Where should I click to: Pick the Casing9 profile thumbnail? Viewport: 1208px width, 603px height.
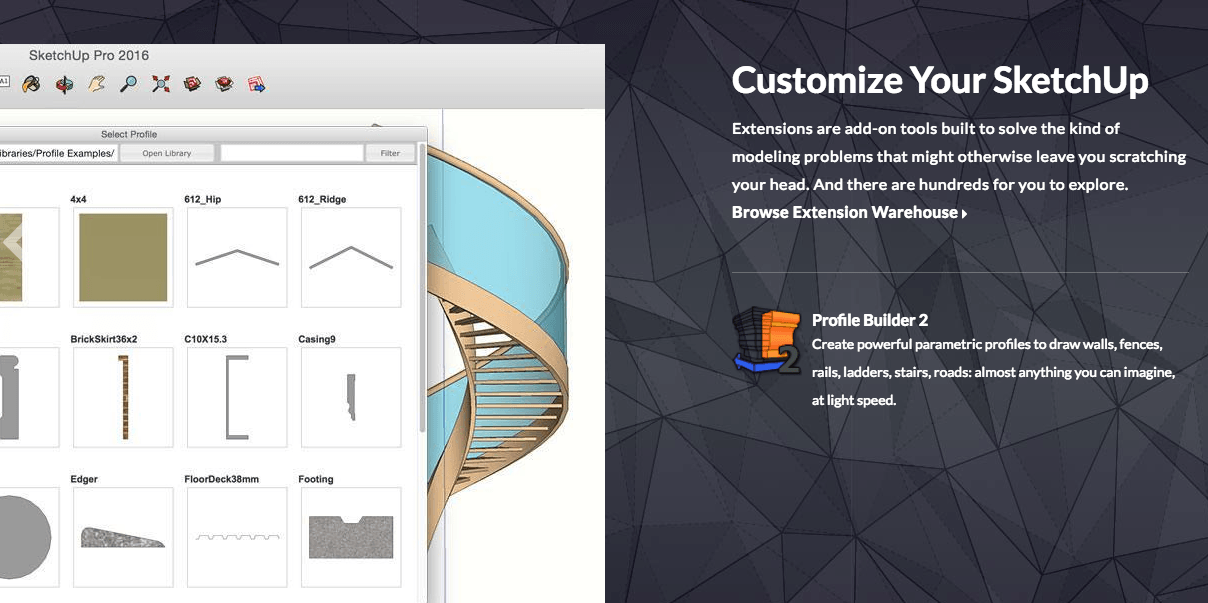click(351, 397)
